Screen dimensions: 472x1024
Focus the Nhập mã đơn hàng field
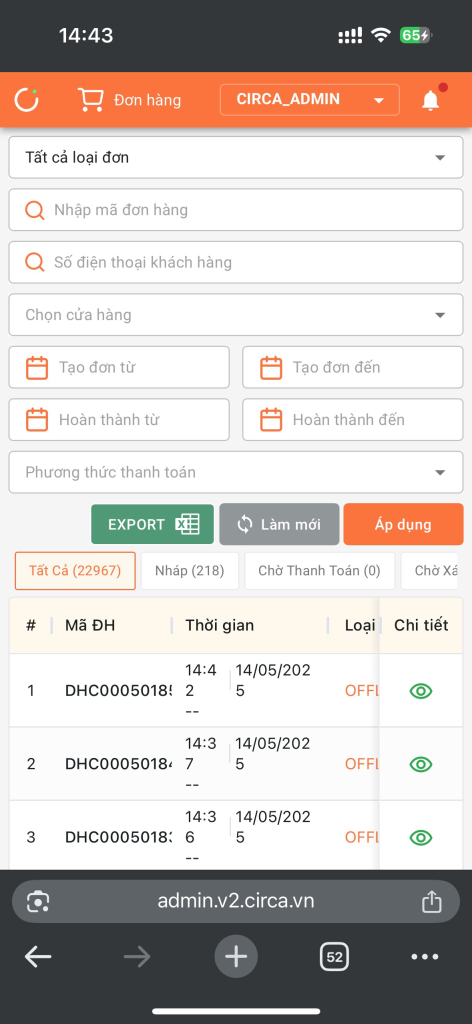[x=236, y=210]
